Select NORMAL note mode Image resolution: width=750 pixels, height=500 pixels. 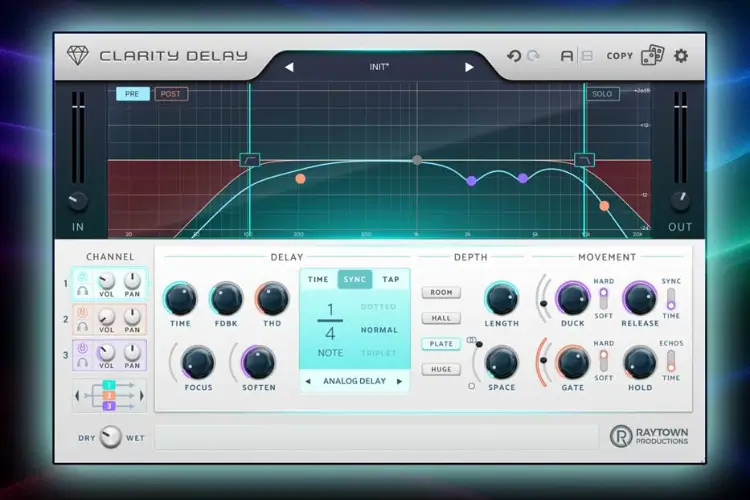click(x=379, y=330)
